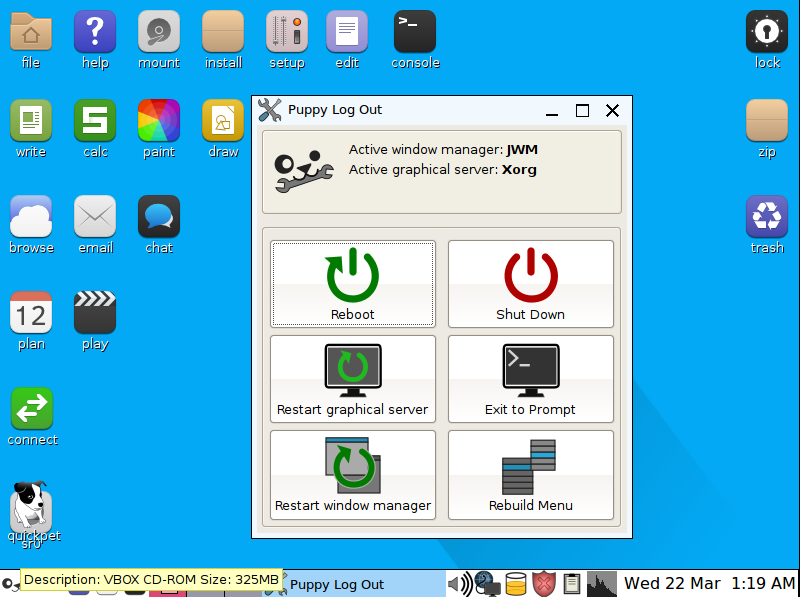Open the zip archiver icon
The height and width of the screenshot is (597, 800).
point(767,120)
